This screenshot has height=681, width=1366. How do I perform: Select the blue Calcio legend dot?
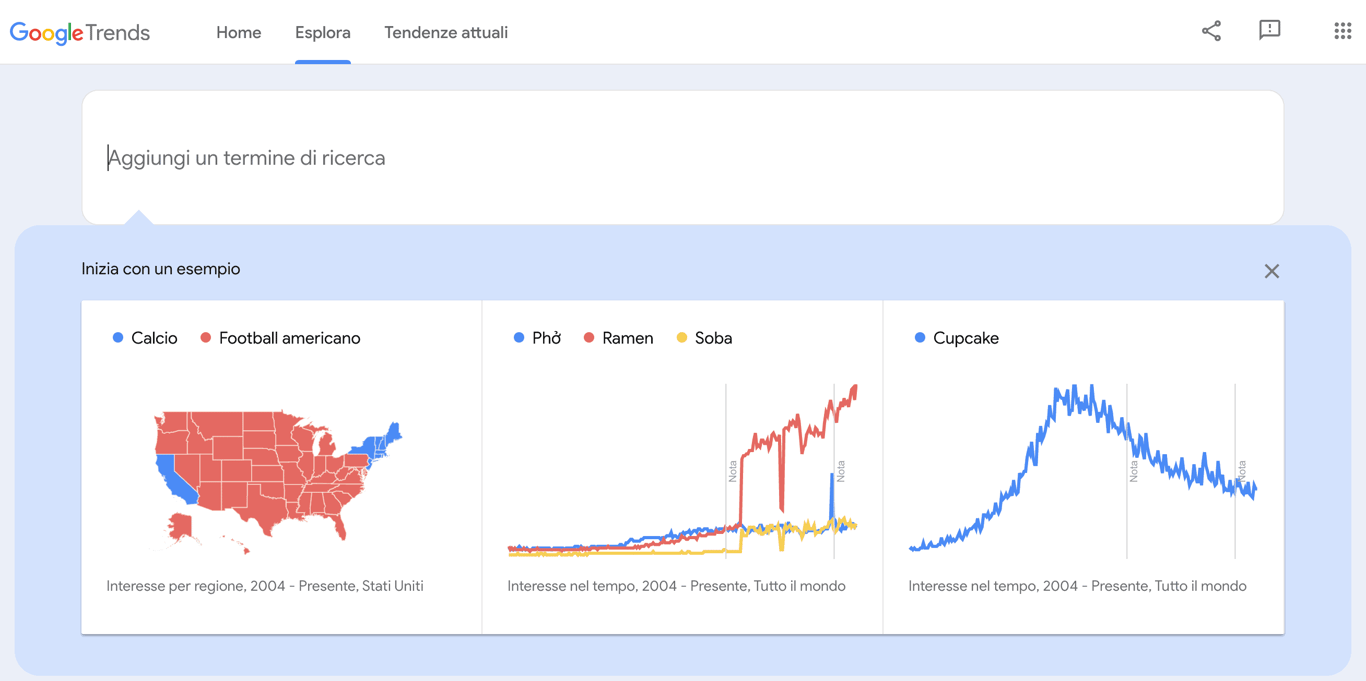117,337
